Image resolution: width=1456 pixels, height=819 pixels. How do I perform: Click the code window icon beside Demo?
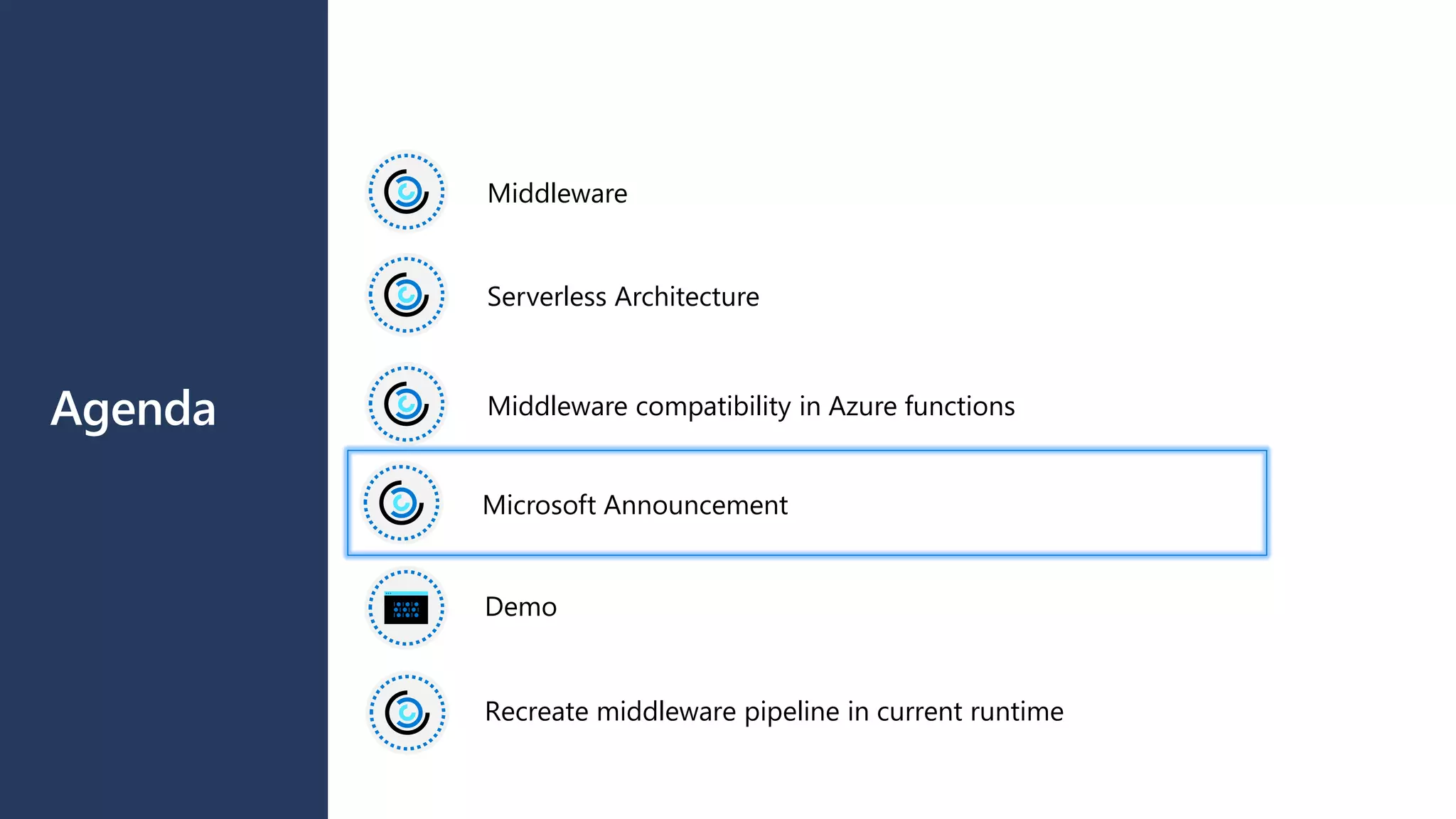406,608
